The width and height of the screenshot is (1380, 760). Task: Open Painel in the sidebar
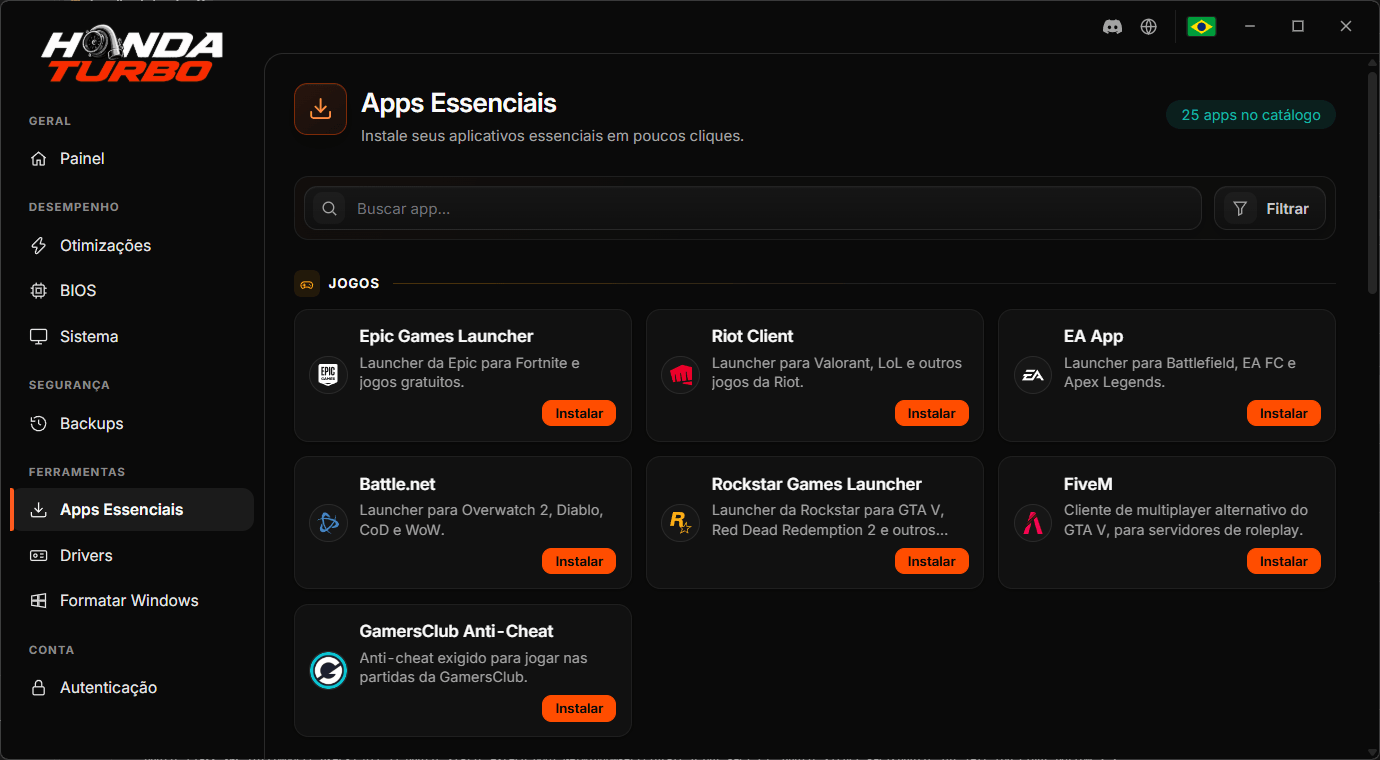[132, 159]
